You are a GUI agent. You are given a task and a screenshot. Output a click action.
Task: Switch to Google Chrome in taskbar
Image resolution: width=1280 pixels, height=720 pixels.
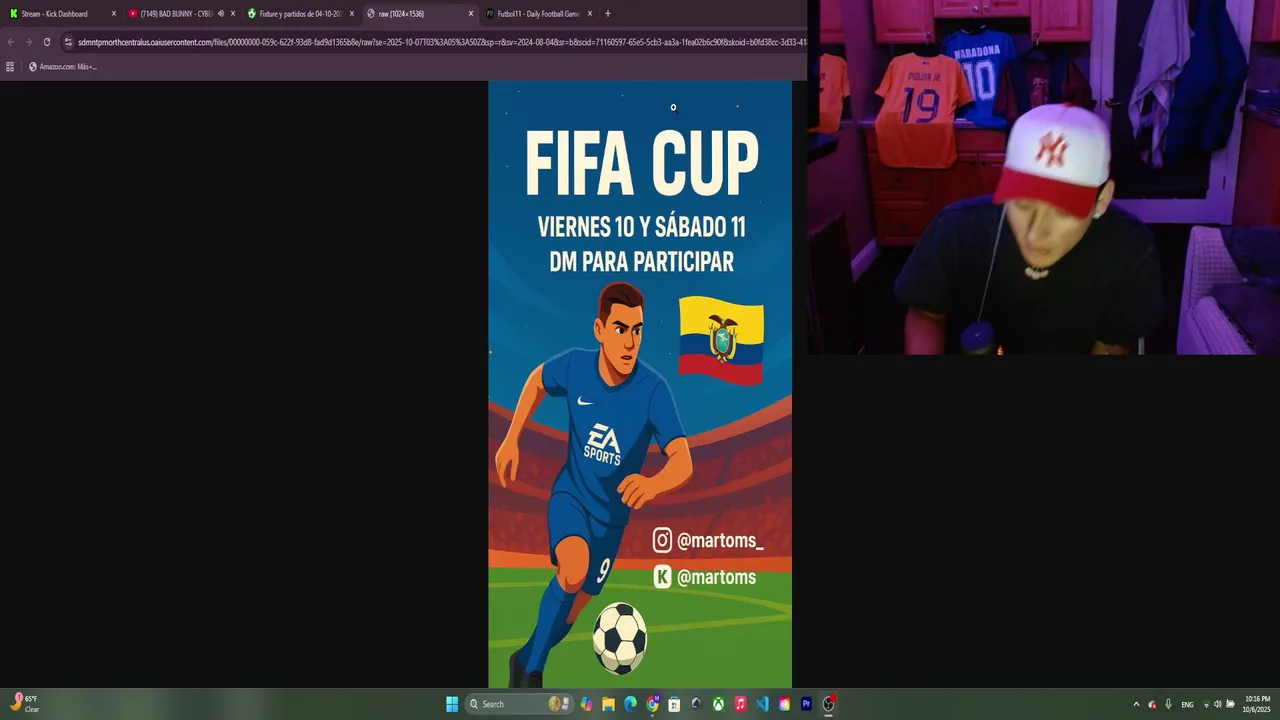pos(652,704)
